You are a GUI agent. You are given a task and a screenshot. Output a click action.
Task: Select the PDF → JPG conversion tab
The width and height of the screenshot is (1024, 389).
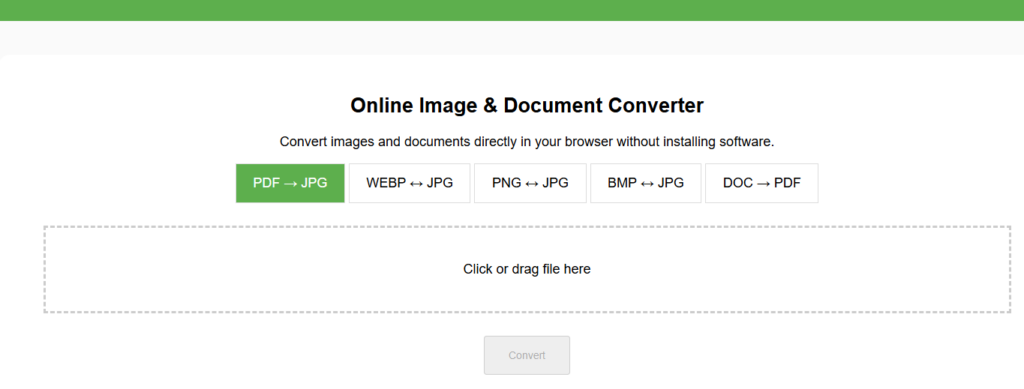[x=290, y=183]
